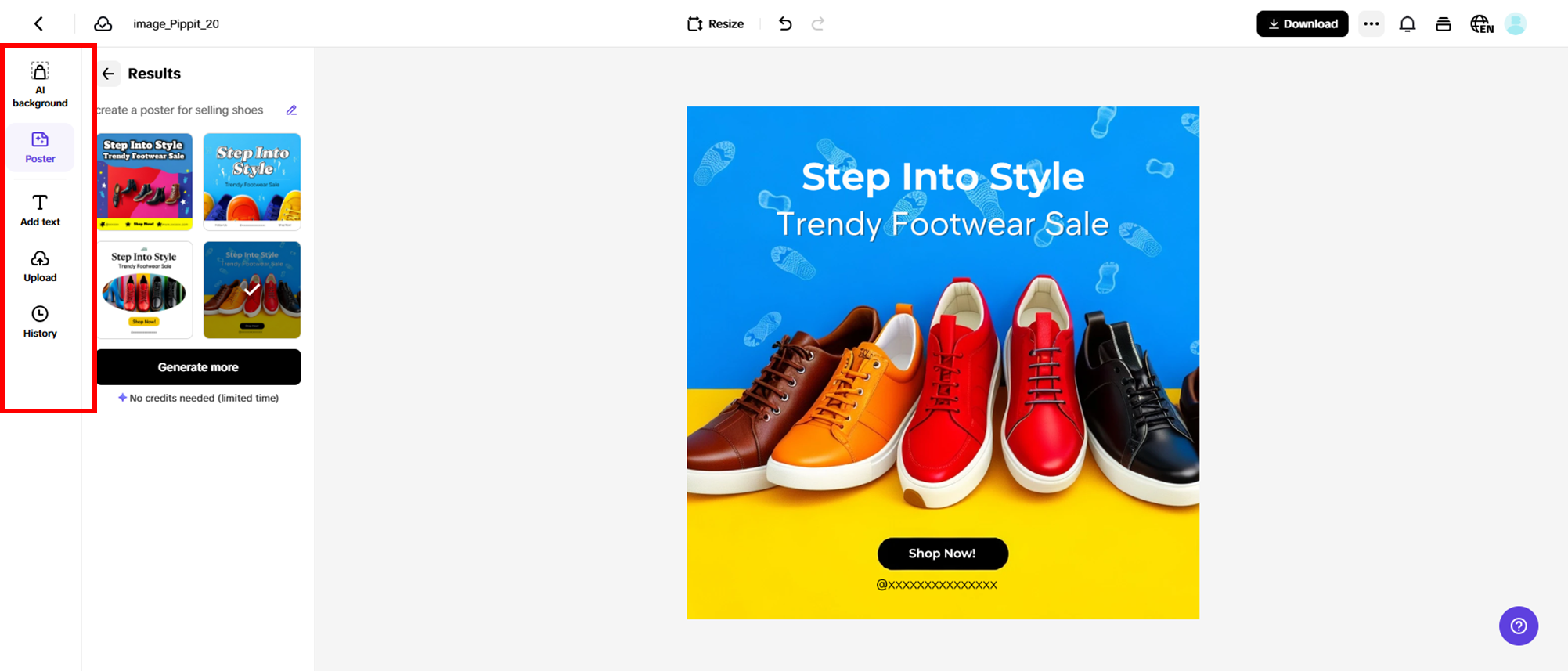Click the undo arrow icon
This screenshot has height=671, width=1568.
[x=785, y=23]
